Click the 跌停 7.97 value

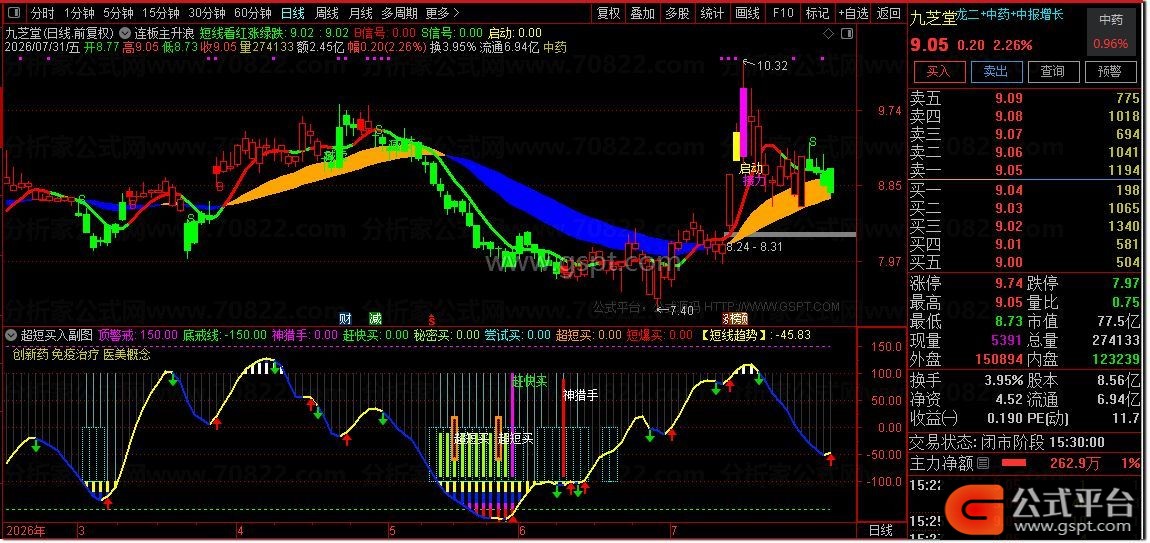tap(1127, 283)
